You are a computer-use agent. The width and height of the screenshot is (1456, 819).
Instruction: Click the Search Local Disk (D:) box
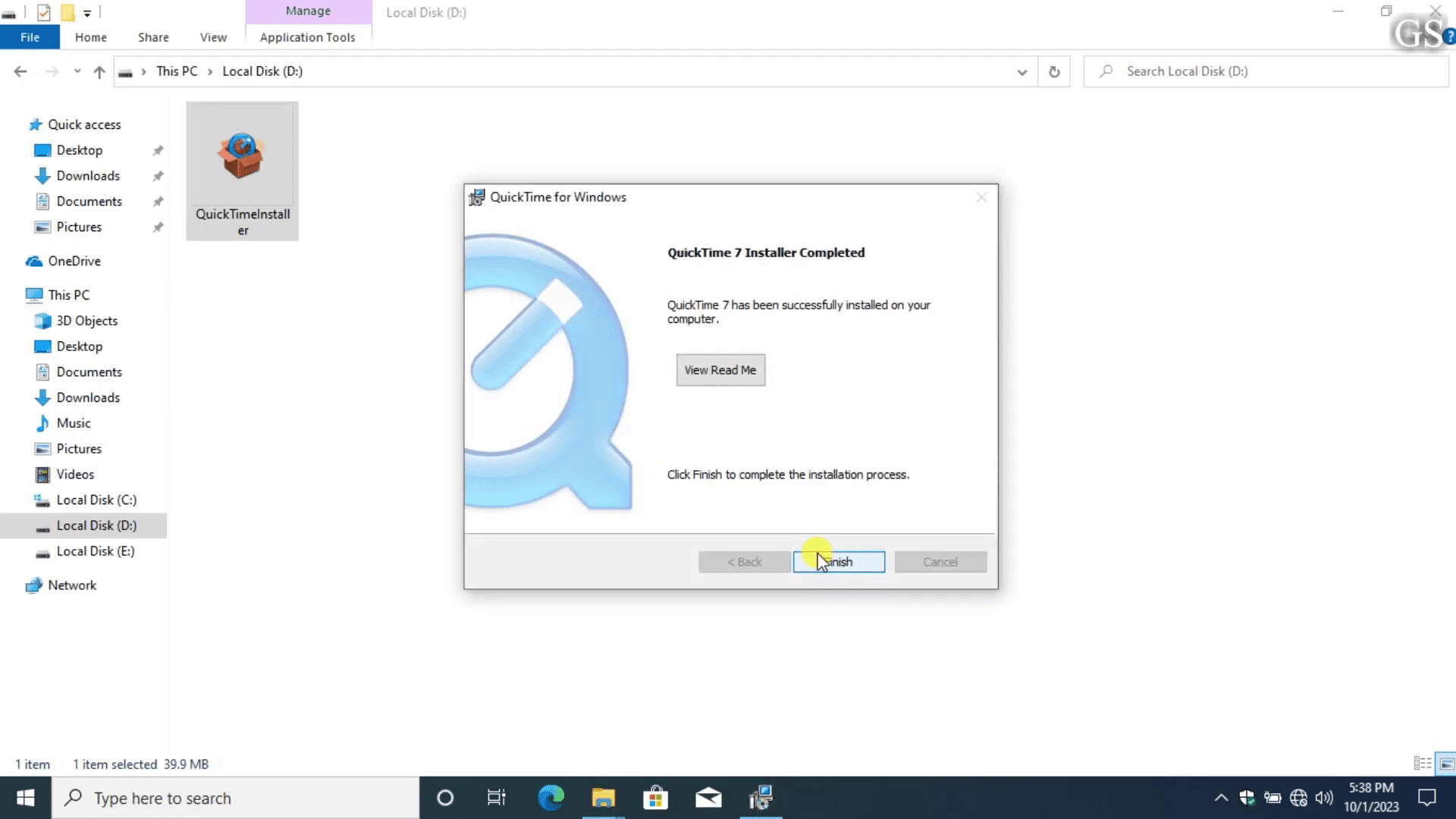[1266, 71]
